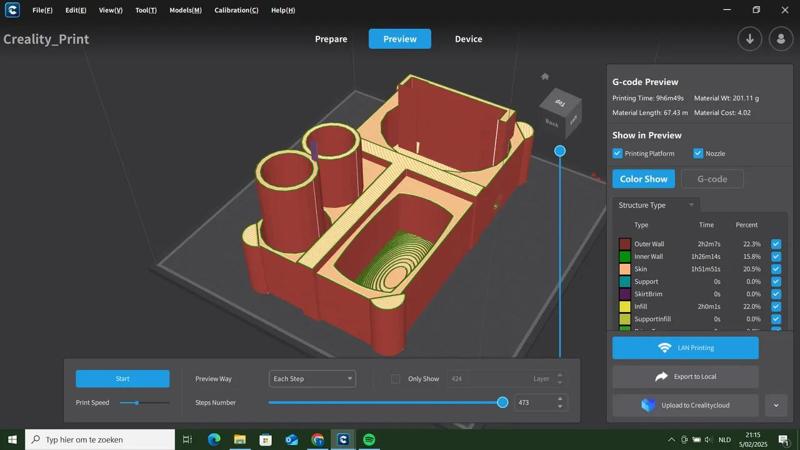
Task: Click the home view icon above the cube
Action: pyautogui.click(x=544, y=77)
